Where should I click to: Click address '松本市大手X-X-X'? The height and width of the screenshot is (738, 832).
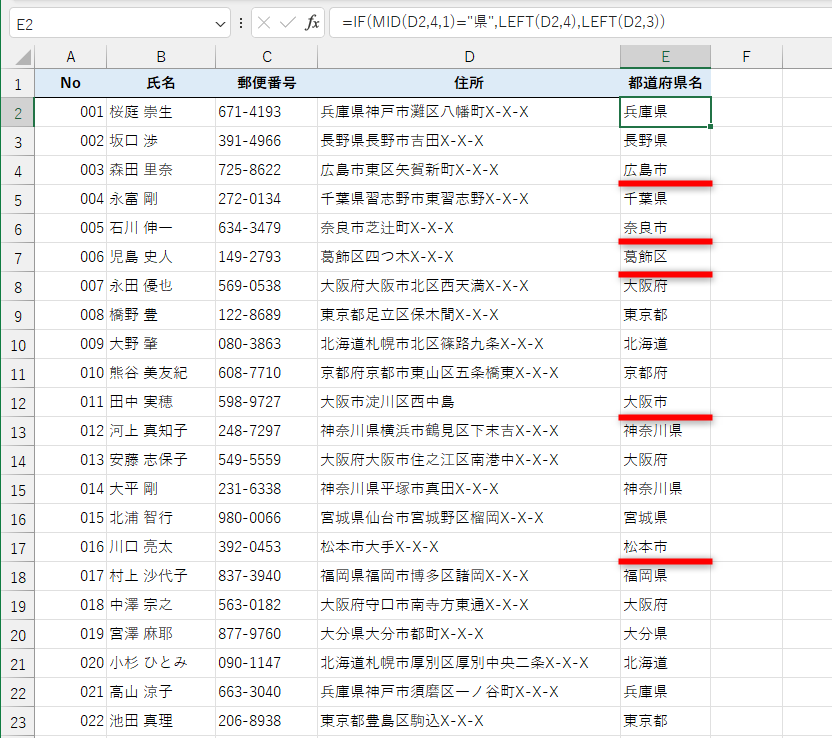click(x=469, y=547)
